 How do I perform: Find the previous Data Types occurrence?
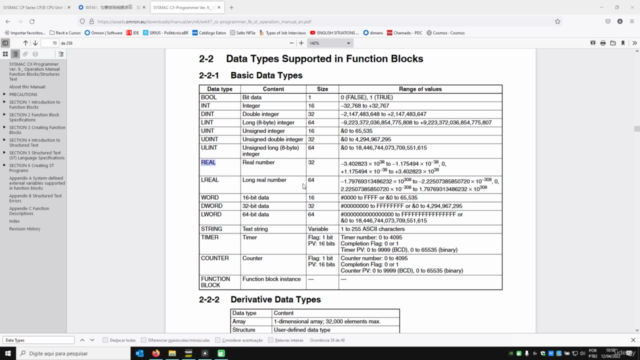pos(82,340)
